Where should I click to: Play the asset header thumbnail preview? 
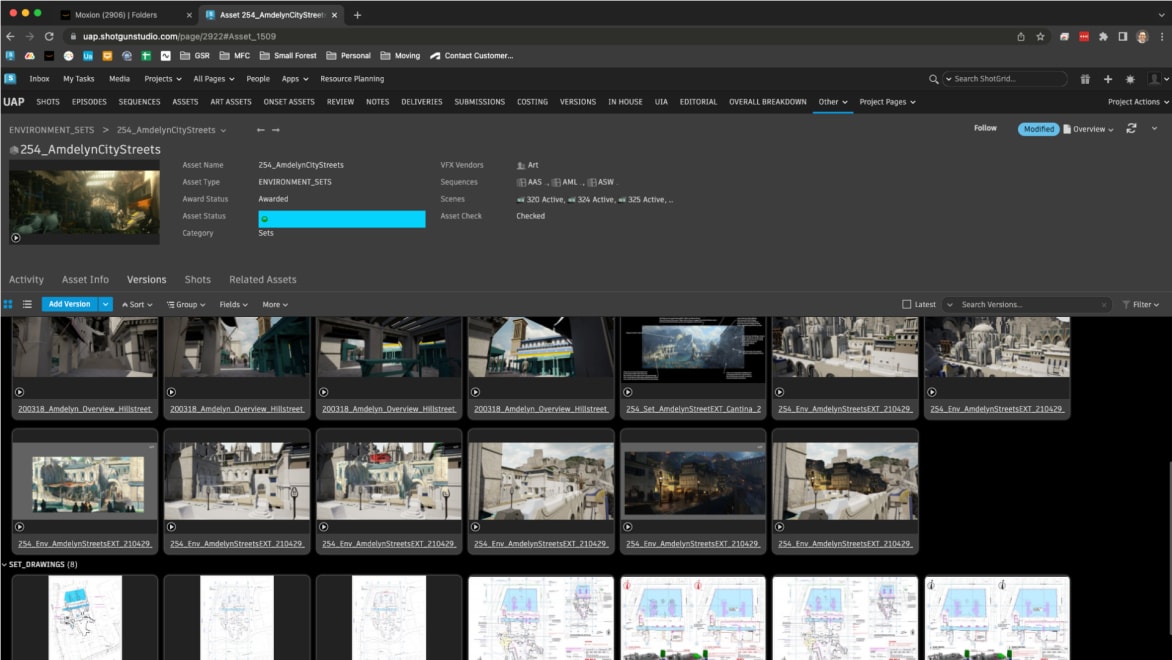[x=16, y=237]
